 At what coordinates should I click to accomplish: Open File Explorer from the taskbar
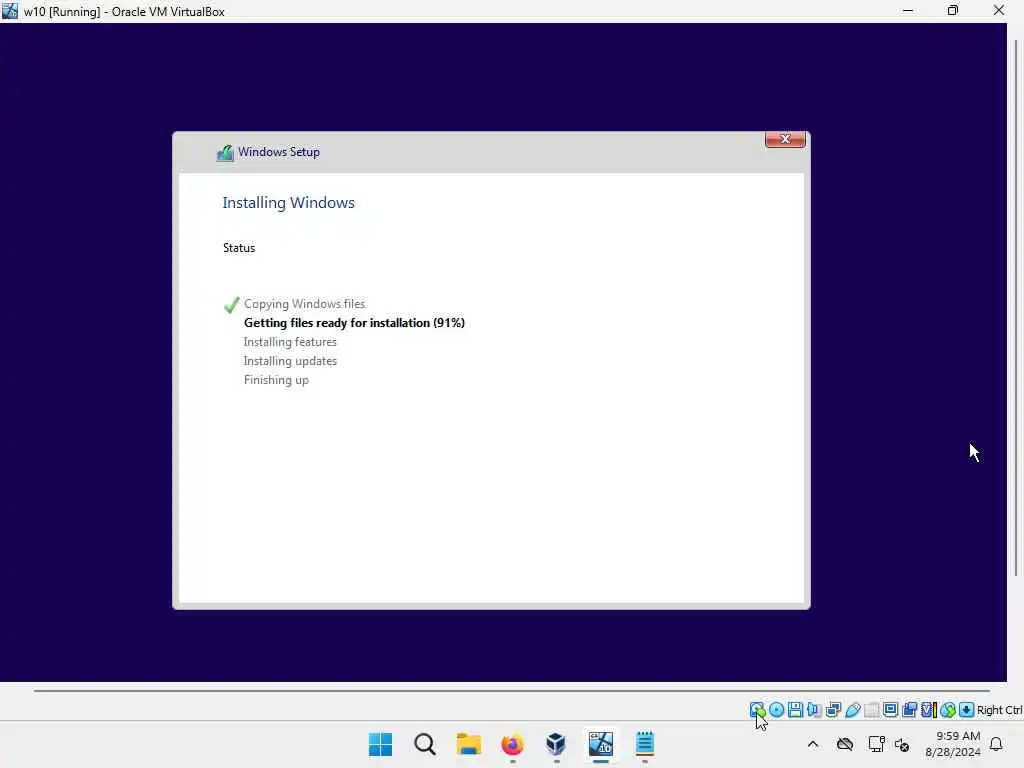click(468, 744)
